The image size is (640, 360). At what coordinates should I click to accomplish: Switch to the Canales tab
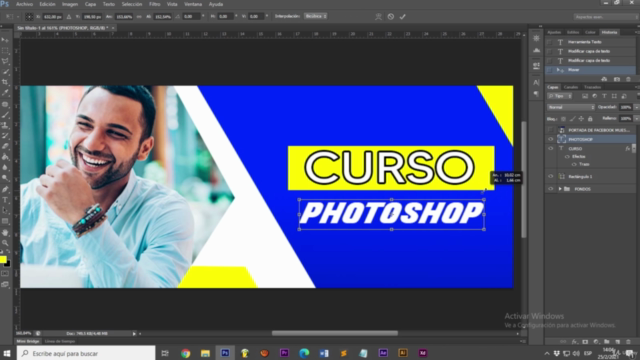[x=571, y=87]
